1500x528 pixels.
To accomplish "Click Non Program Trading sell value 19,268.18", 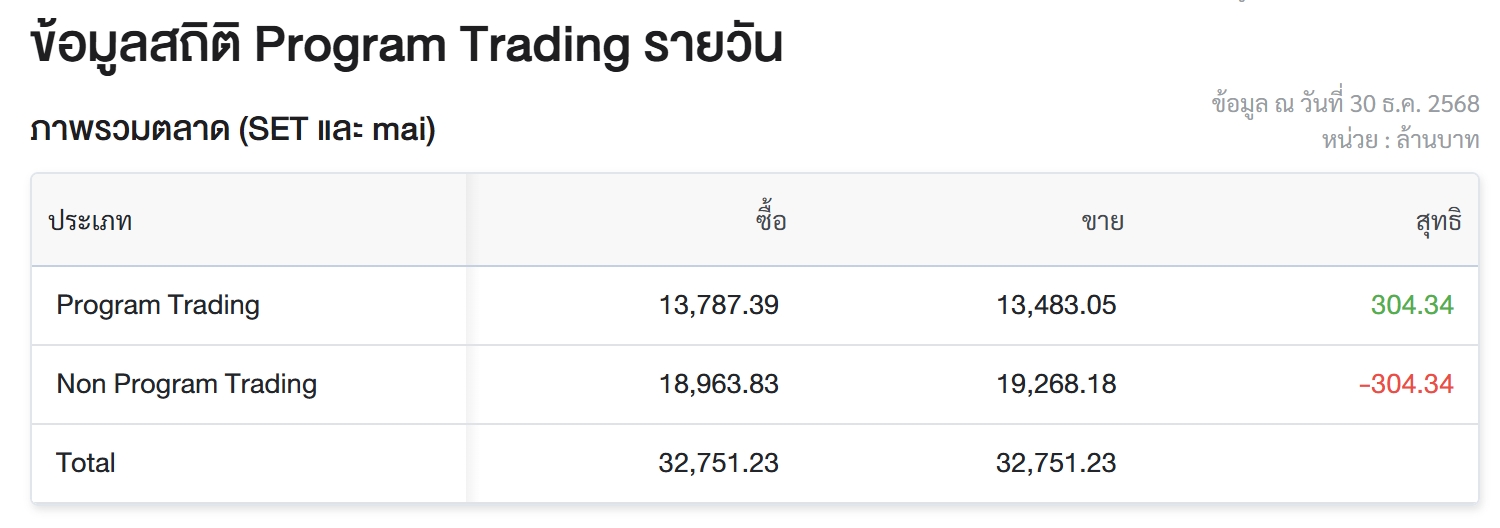I will (x=1056, y=384).
